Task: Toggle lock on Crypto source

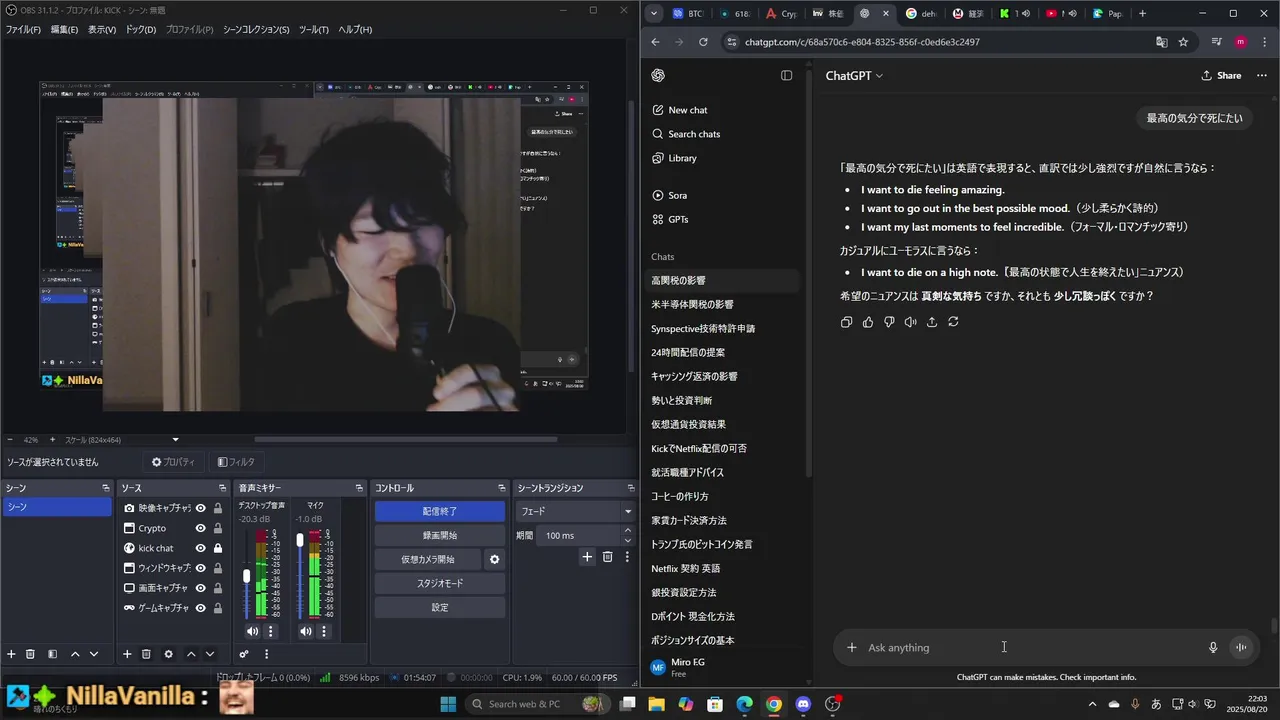Action: click(x=218, y=528)
